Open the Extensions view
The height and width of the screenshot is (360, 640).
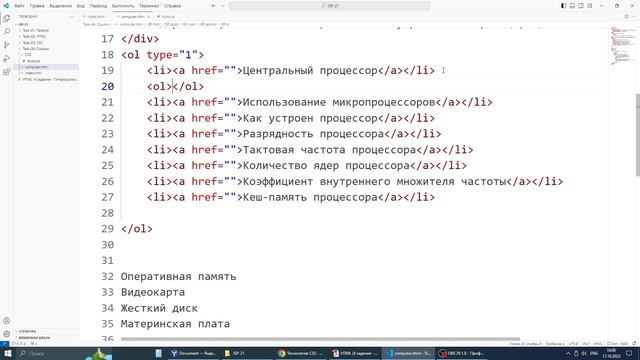[x=7, y=72]
